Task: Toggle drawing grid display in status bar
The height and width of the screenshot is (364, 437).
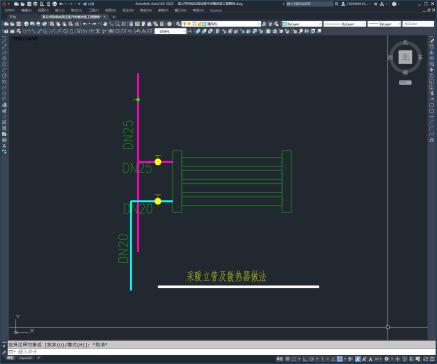Action: coord(287,359)
